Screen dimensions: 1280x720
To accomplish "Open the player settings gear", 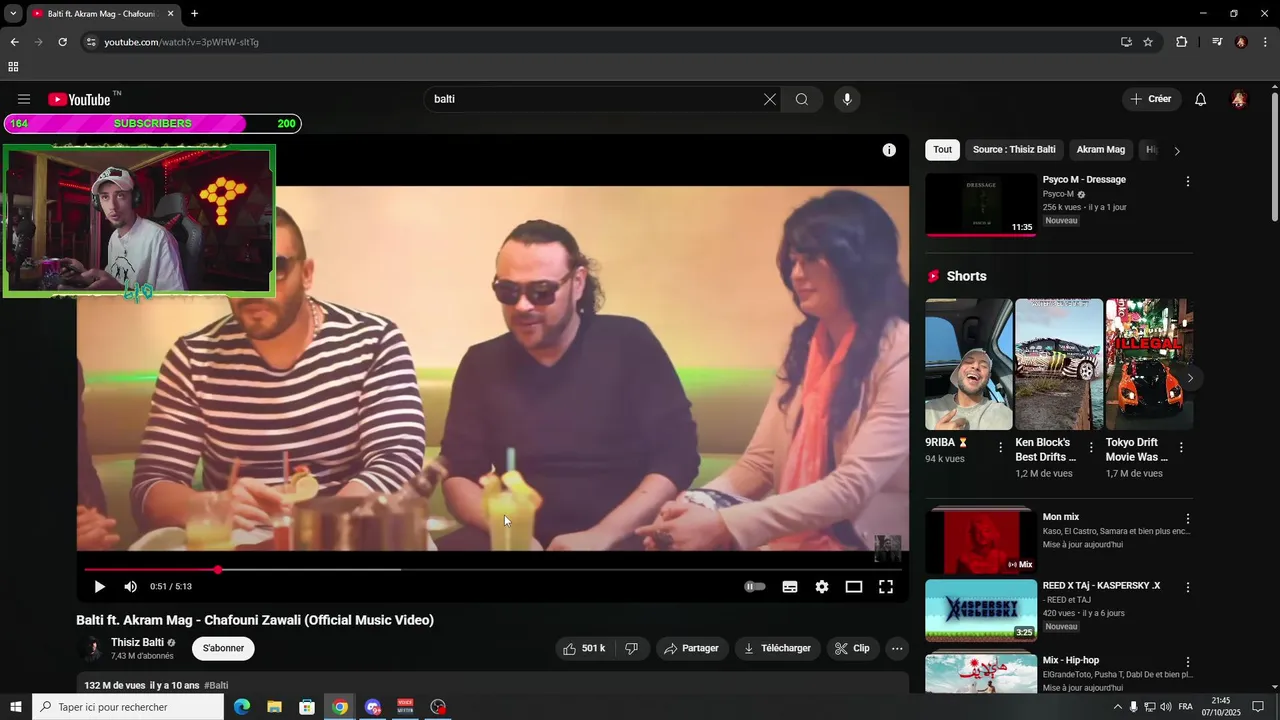I will [822, 587].
